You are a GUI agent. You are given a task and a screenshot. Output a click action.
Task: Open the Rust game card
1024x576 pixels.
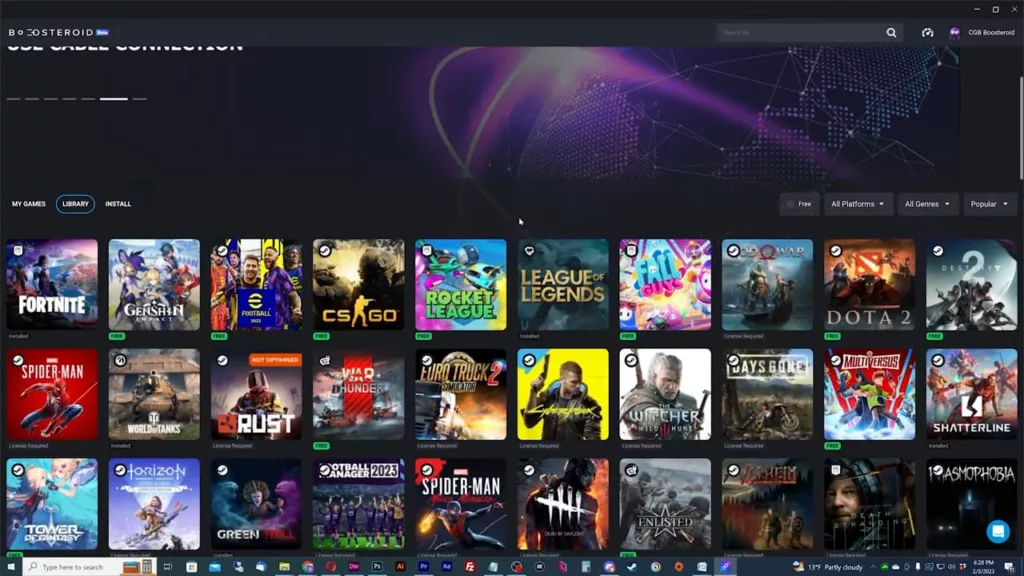(257, 394)
